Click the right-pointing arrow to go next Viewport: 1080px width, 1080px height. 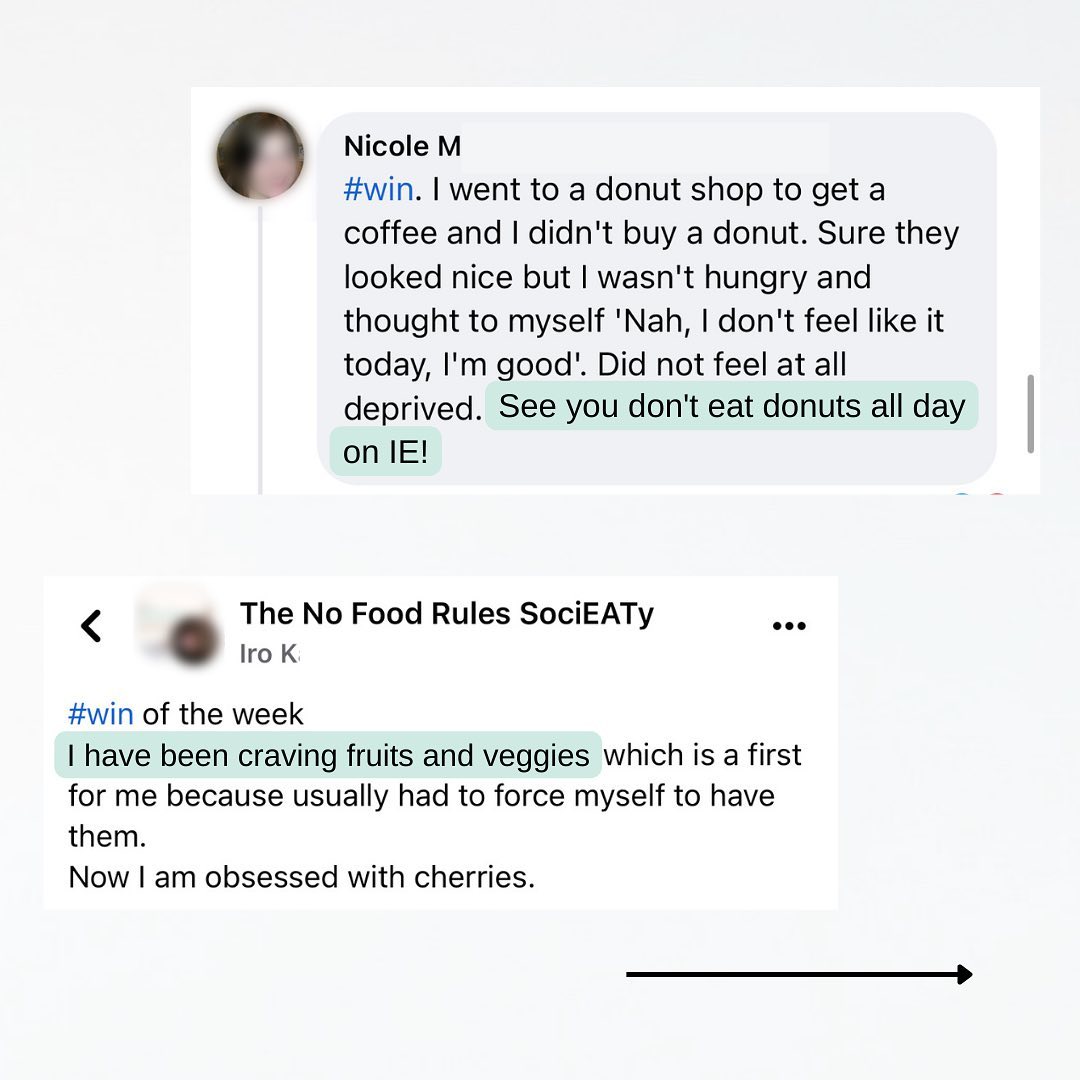800,974
